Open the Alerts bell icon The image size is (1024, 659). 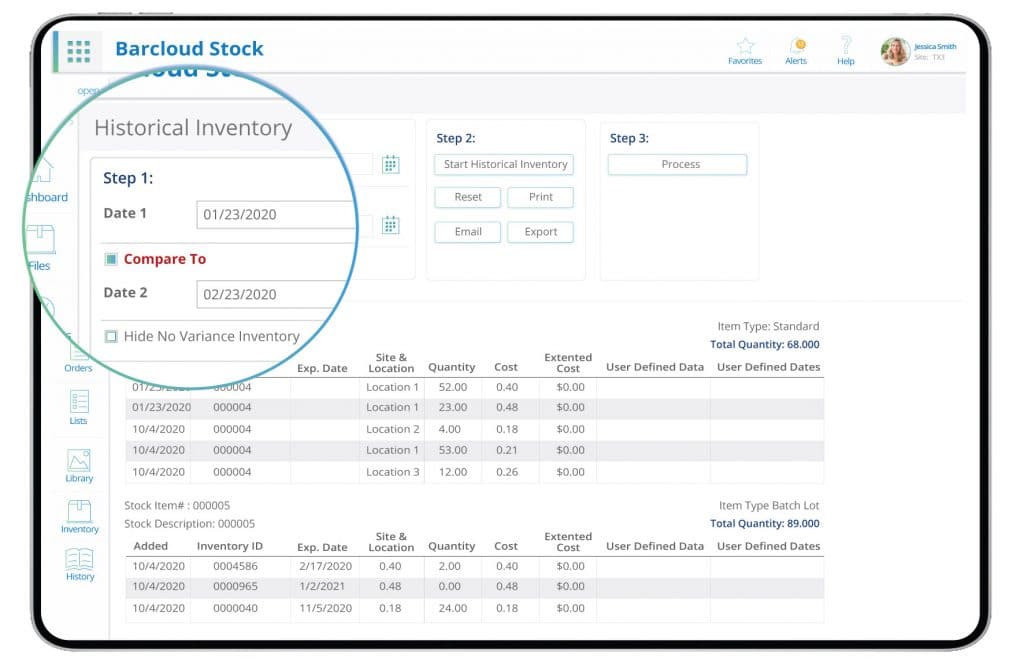coord(797,46)
